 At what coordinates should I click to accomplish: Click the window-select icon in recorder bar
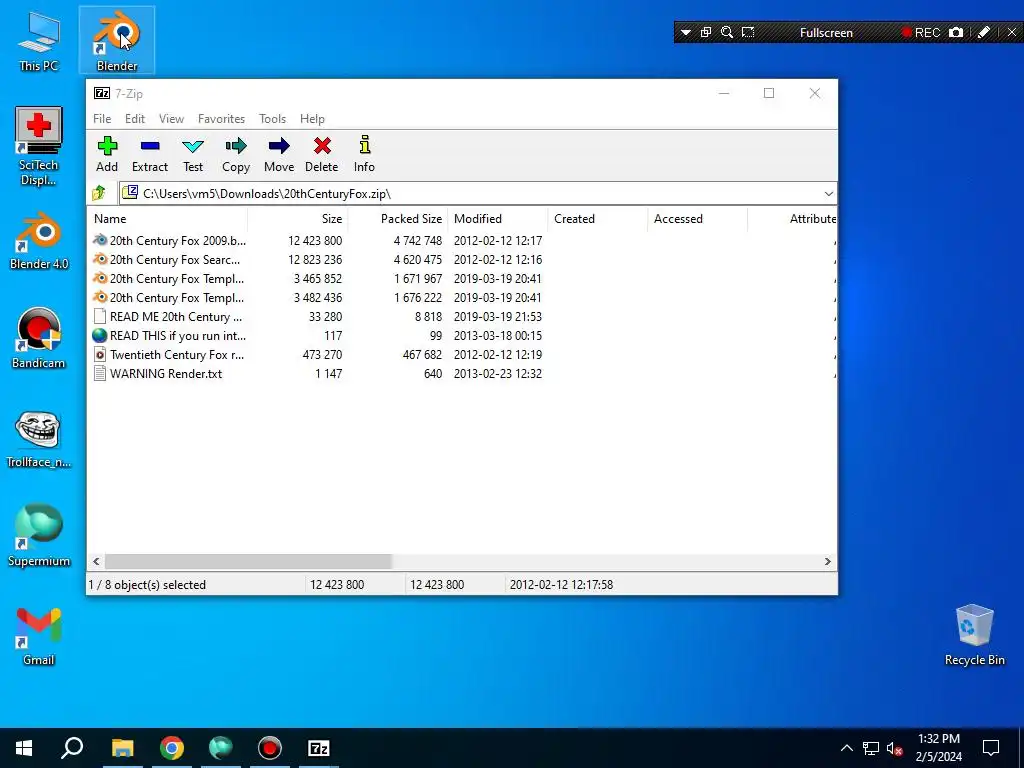[x=706, y=33]
